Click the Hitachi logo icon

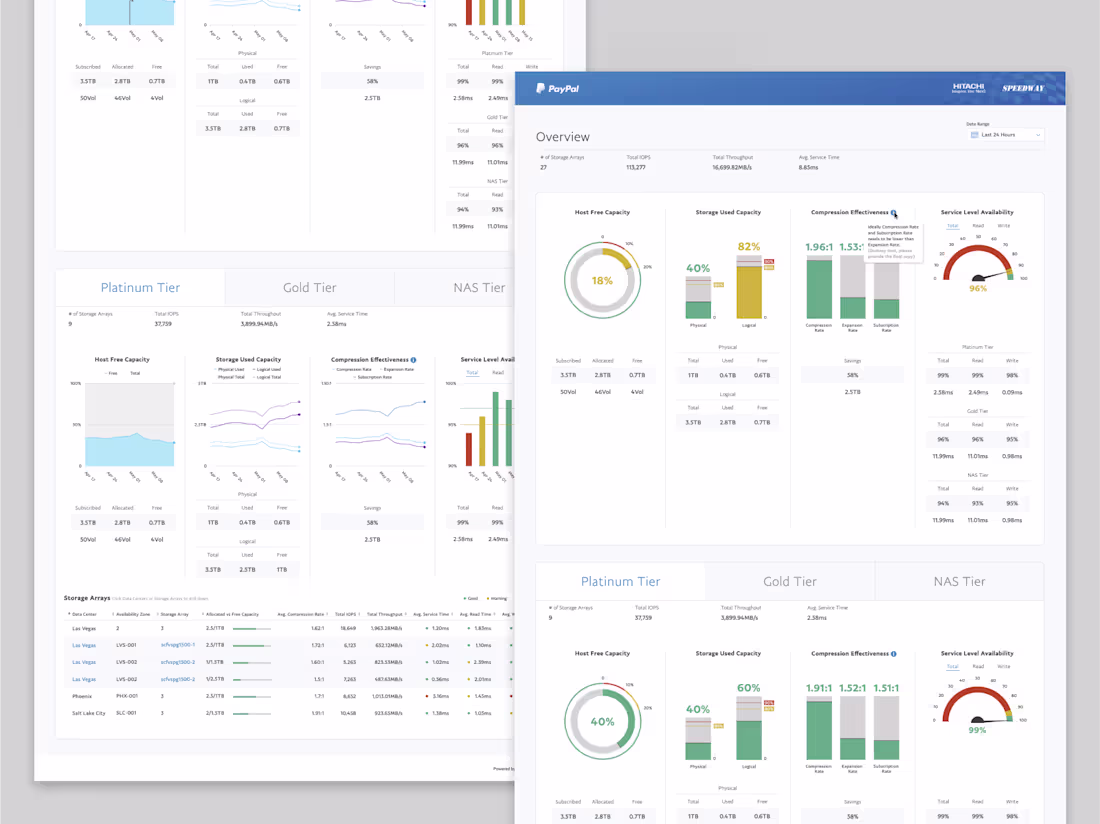pyautogui.click(x=970, y=87)
